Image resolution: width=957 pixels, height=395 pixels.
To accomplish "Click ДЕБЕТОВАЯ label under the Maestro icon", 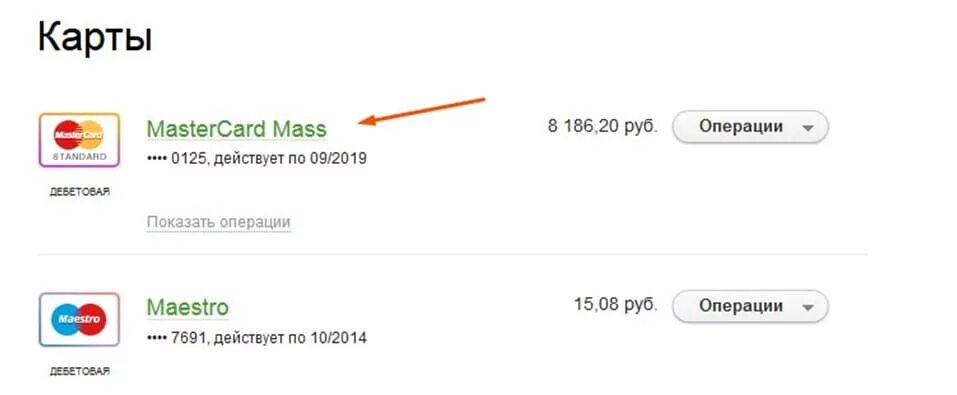I will (x=79, y=371).
